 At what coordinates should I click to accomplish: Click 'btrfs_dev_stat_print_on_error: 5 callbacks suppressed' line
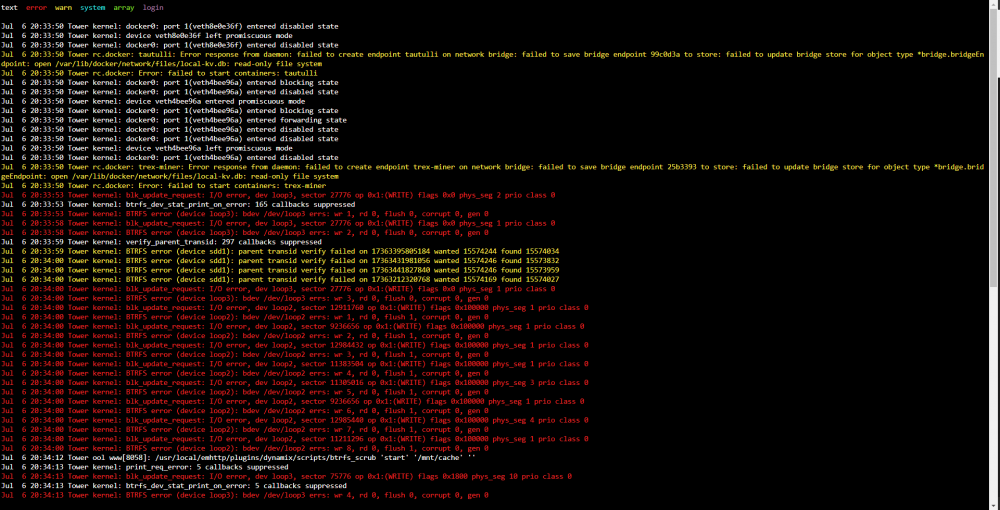pyautogui.click(x=173, y=486)
